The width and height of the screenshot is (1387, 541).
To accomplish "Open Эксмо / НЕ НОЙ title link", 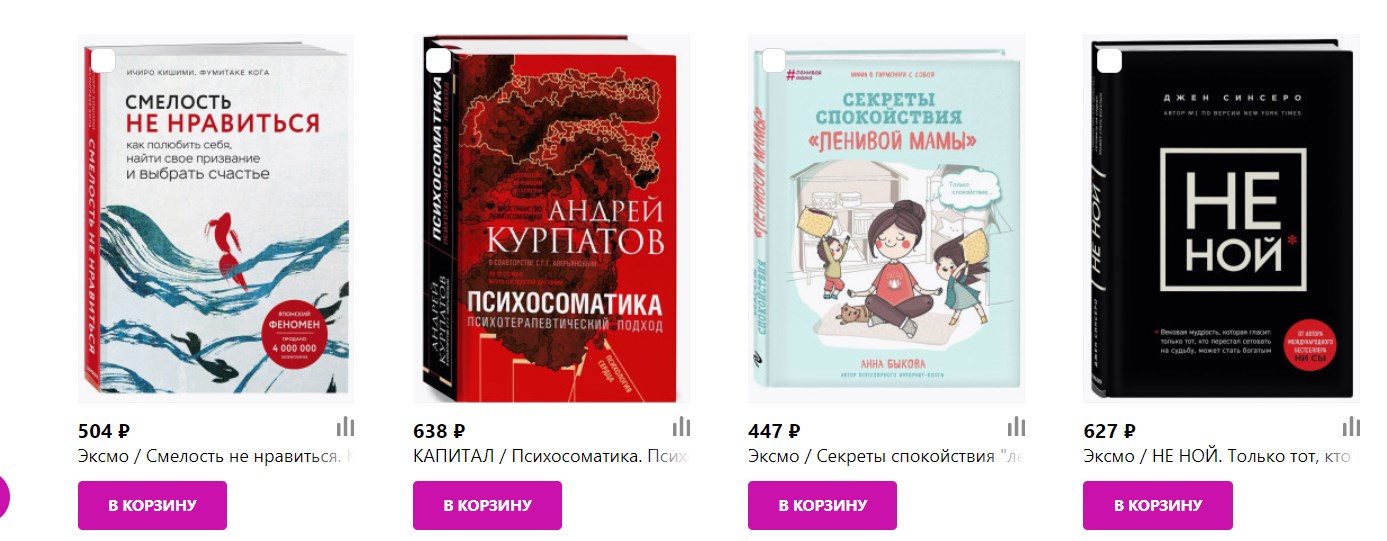I will click(x=1221, y=456).
